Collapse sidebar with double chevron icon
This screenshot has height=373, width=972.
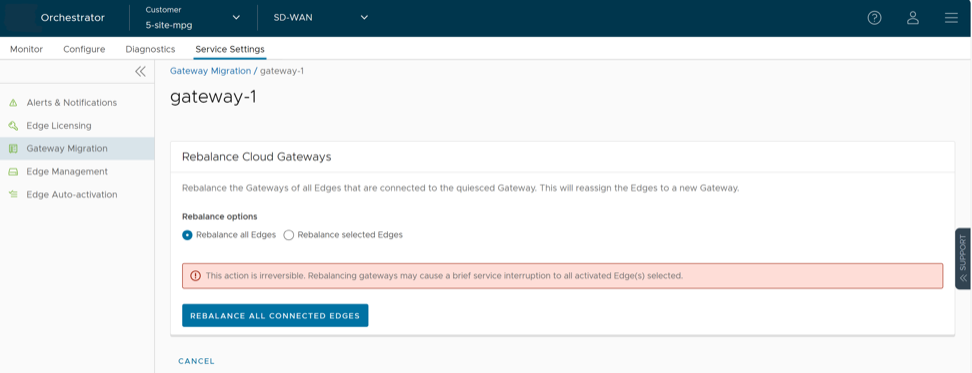pos(140,71)
